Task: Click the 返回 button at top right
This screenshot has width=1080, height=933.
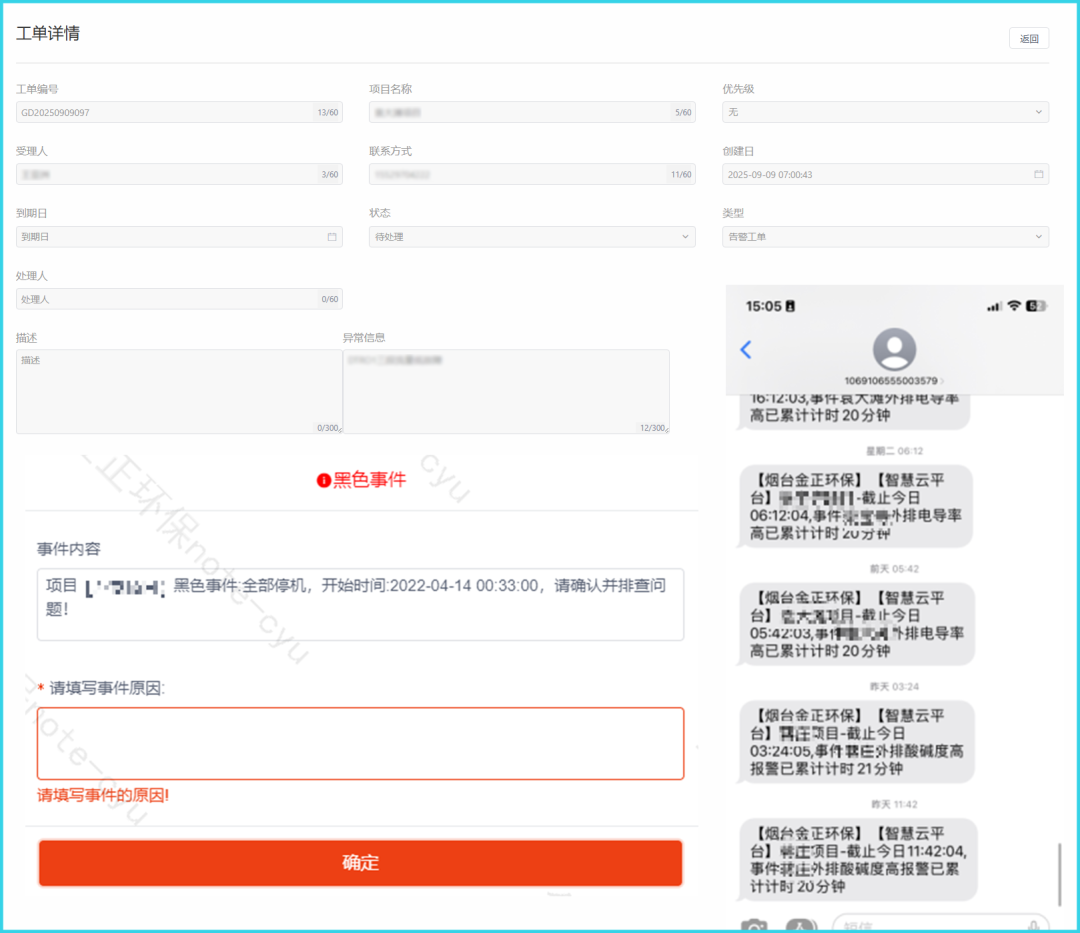Action: coord(1028,37)
